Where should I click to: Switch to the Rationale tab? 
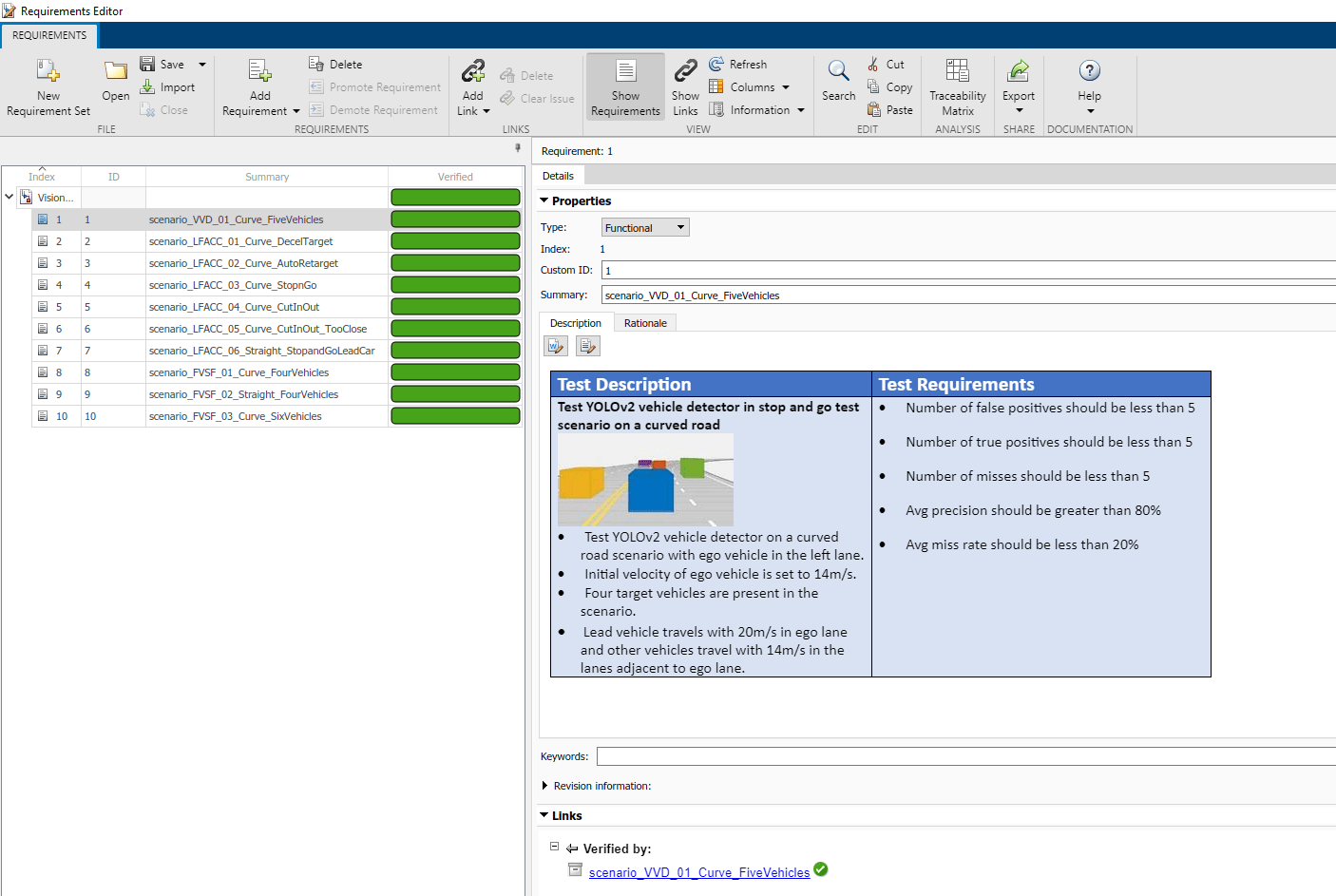pyautogui.click(x=645, y=323)
